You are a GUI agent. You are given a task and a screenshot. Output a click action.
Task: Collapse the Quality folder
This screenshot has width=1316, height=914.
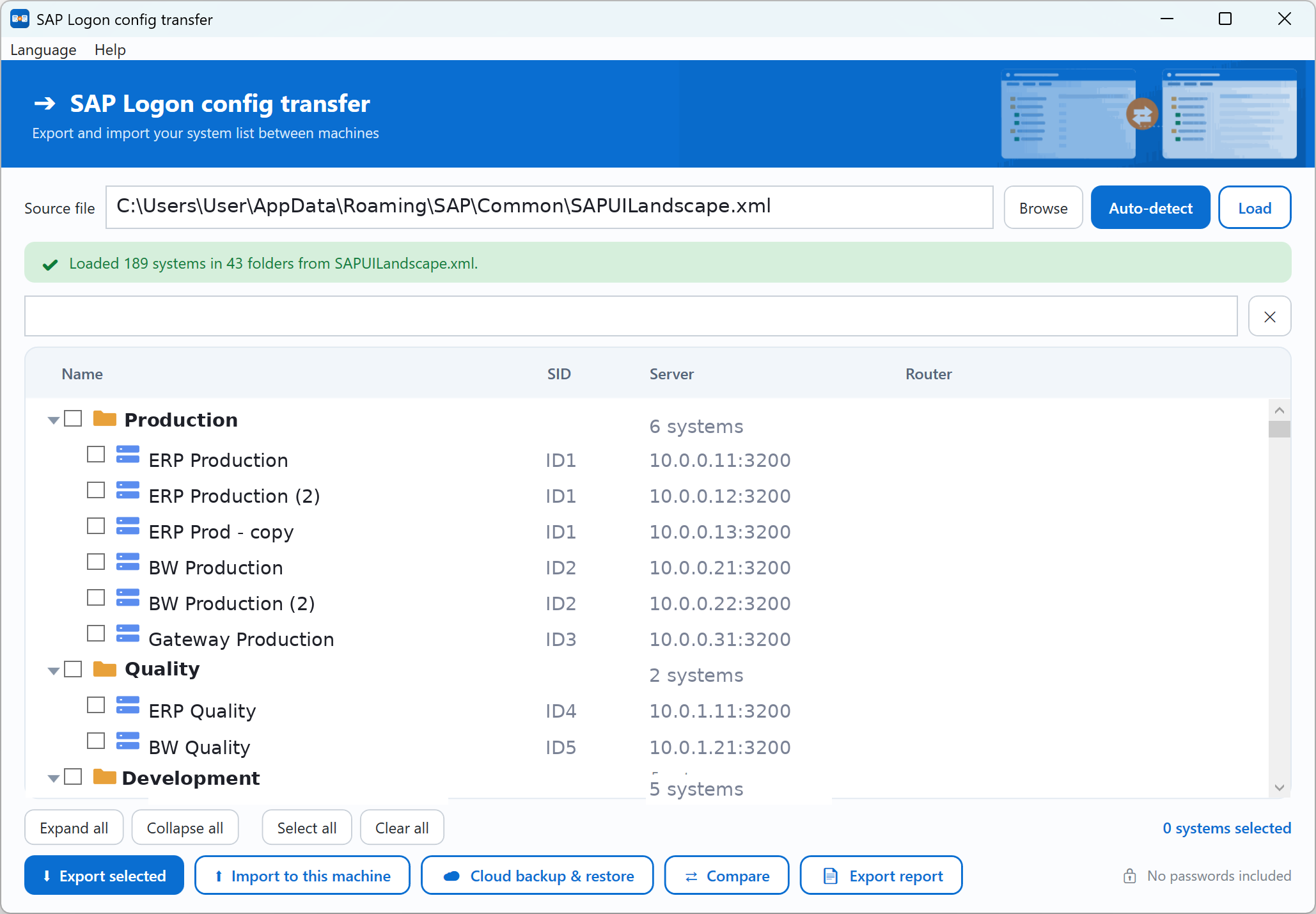(54, 670)
